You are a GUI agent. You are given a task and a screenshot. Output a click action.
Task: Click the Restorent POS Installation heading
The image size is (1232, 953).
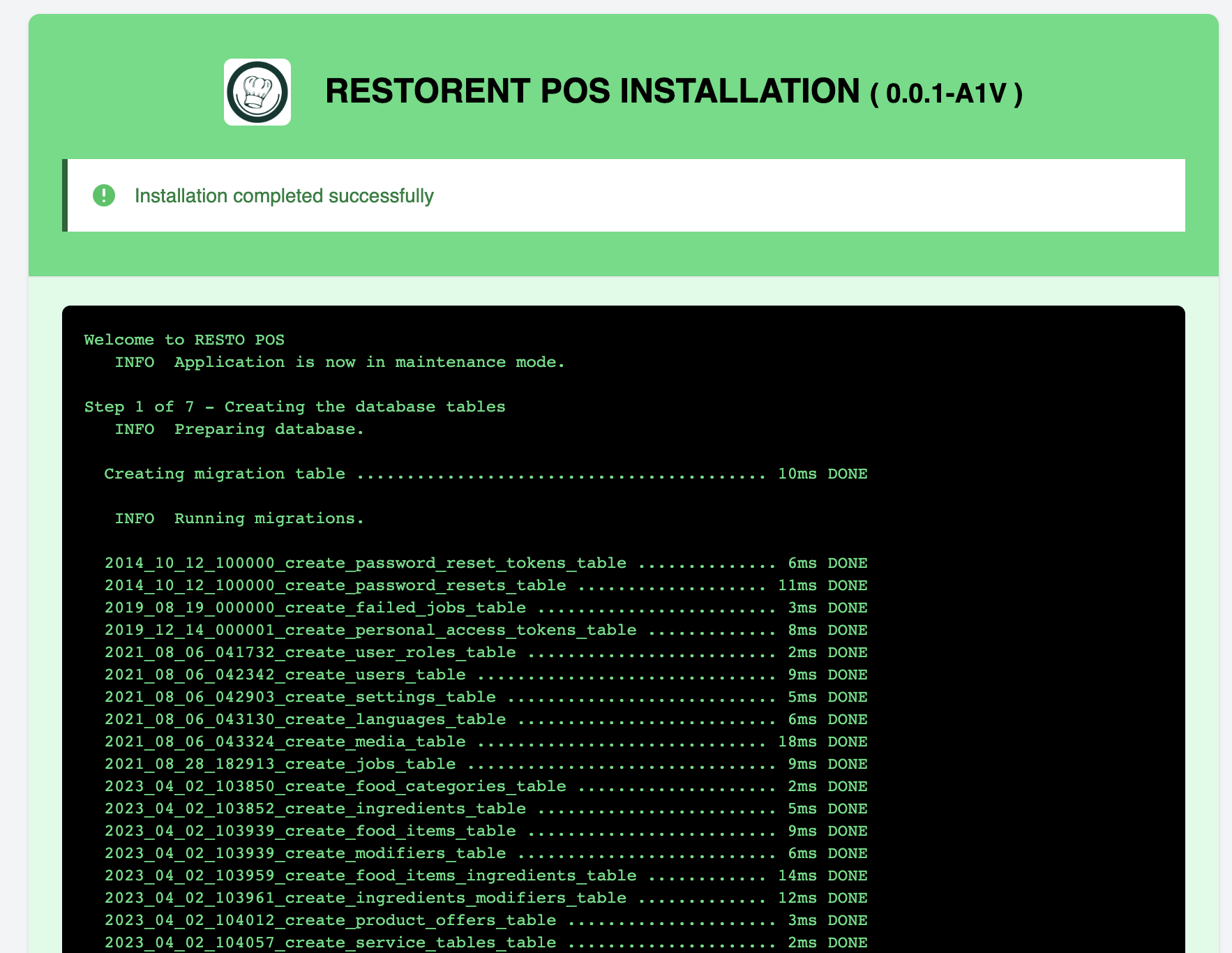(x=592, y=91)
